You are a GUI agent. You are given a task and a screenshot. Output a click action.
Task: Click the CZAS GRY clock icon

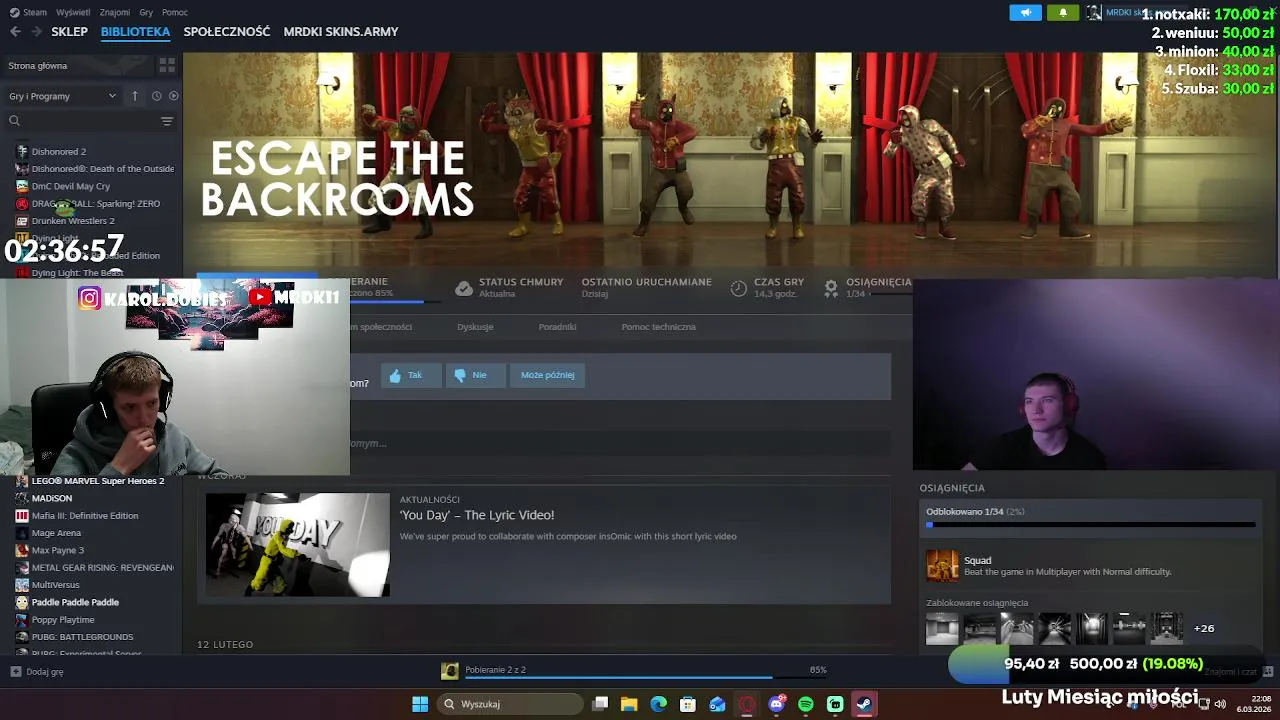[738, 288]
